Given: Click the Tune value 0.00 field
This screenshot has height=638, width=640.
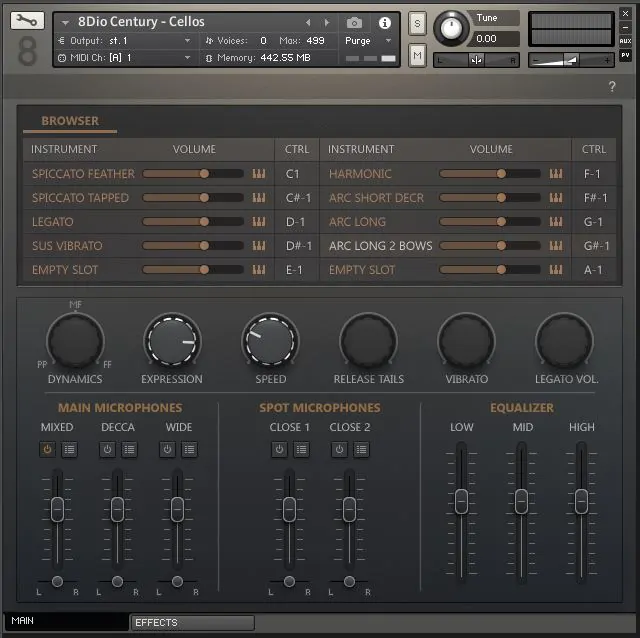Looking at the screenshot, I should click(493, 39).
